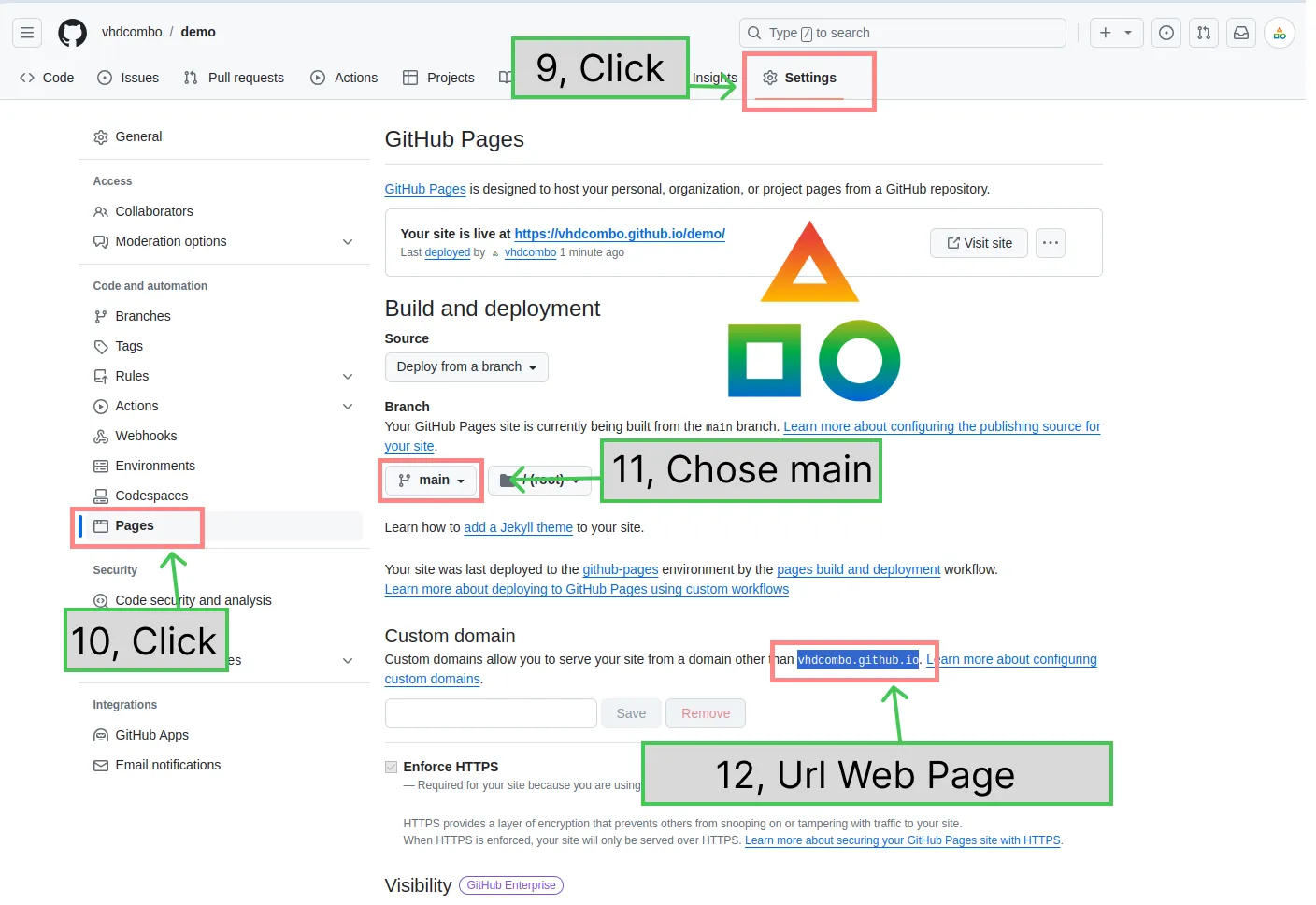Open the vhdcombo user link in deployment line
Image resolution: width=1316 pixels, height=905 pixels.
coord(530,252)
